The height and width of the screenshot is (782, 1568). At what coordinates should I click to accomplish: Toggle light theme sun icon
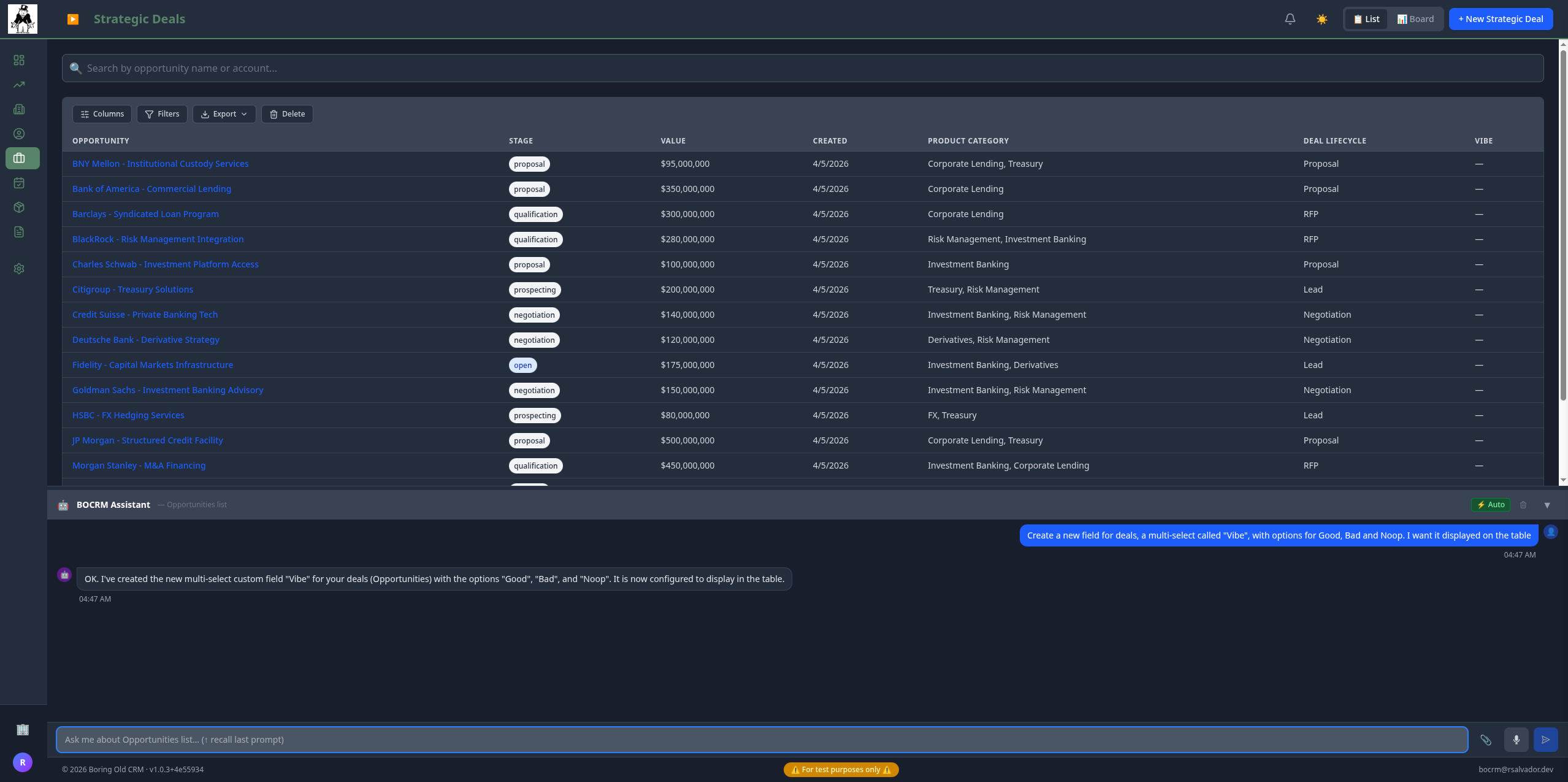coord(1321,19)
